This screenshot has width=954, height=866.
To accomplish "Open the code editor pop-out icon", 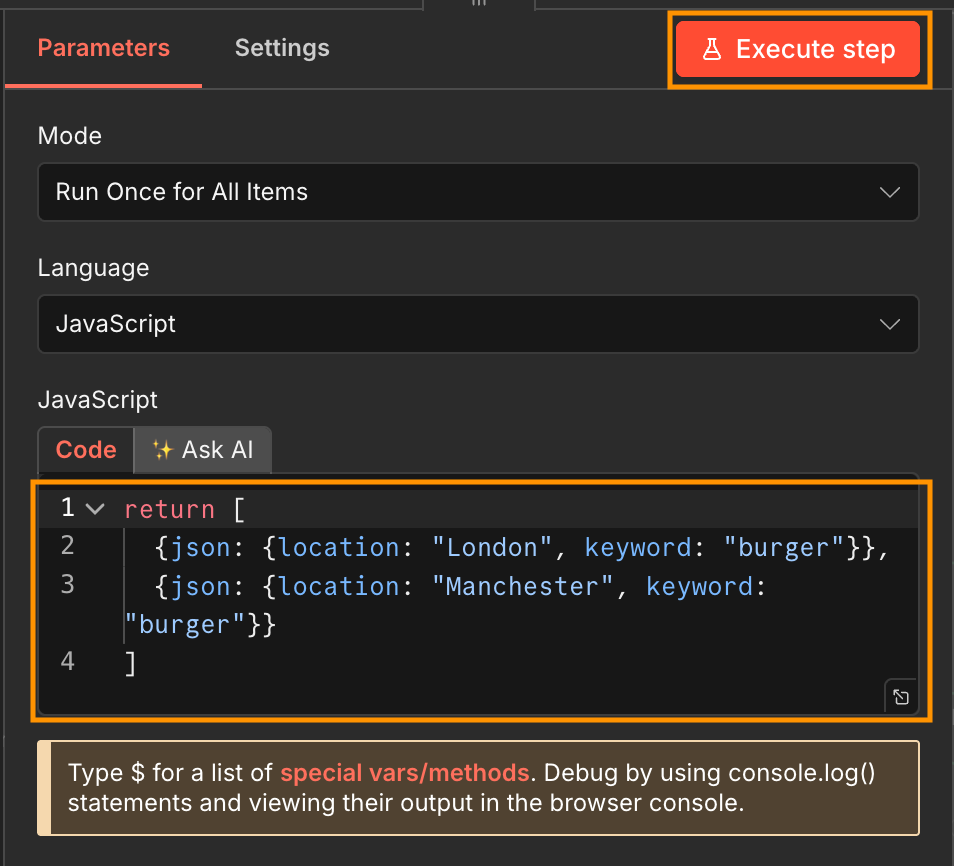I will click(899, 696).
